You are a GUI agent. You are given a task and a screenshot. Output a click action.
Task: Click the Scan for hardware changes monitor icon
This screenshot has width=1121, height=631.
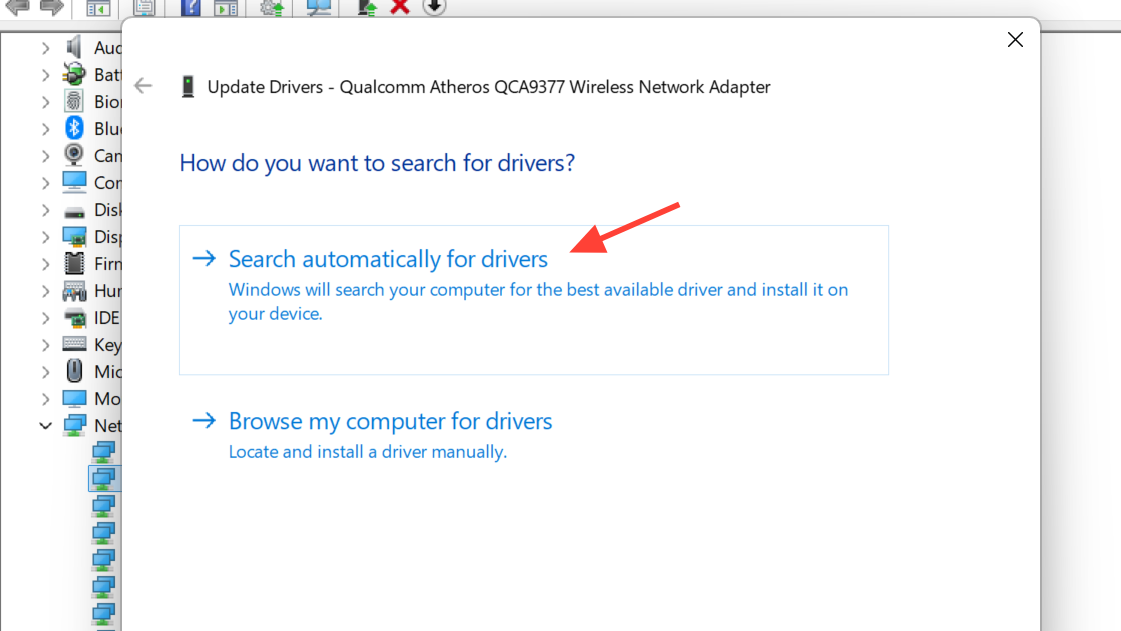tap(318, 8)
